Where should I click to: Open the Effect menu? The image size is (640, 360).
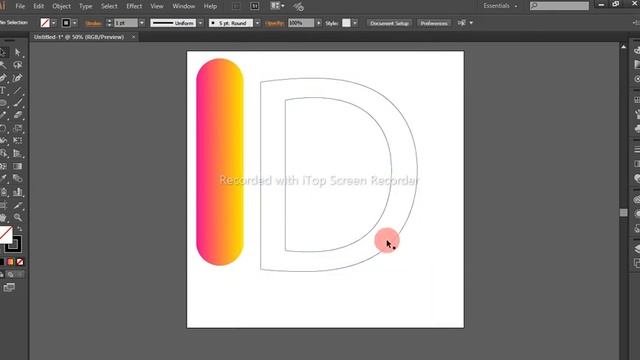click(134, 6)
